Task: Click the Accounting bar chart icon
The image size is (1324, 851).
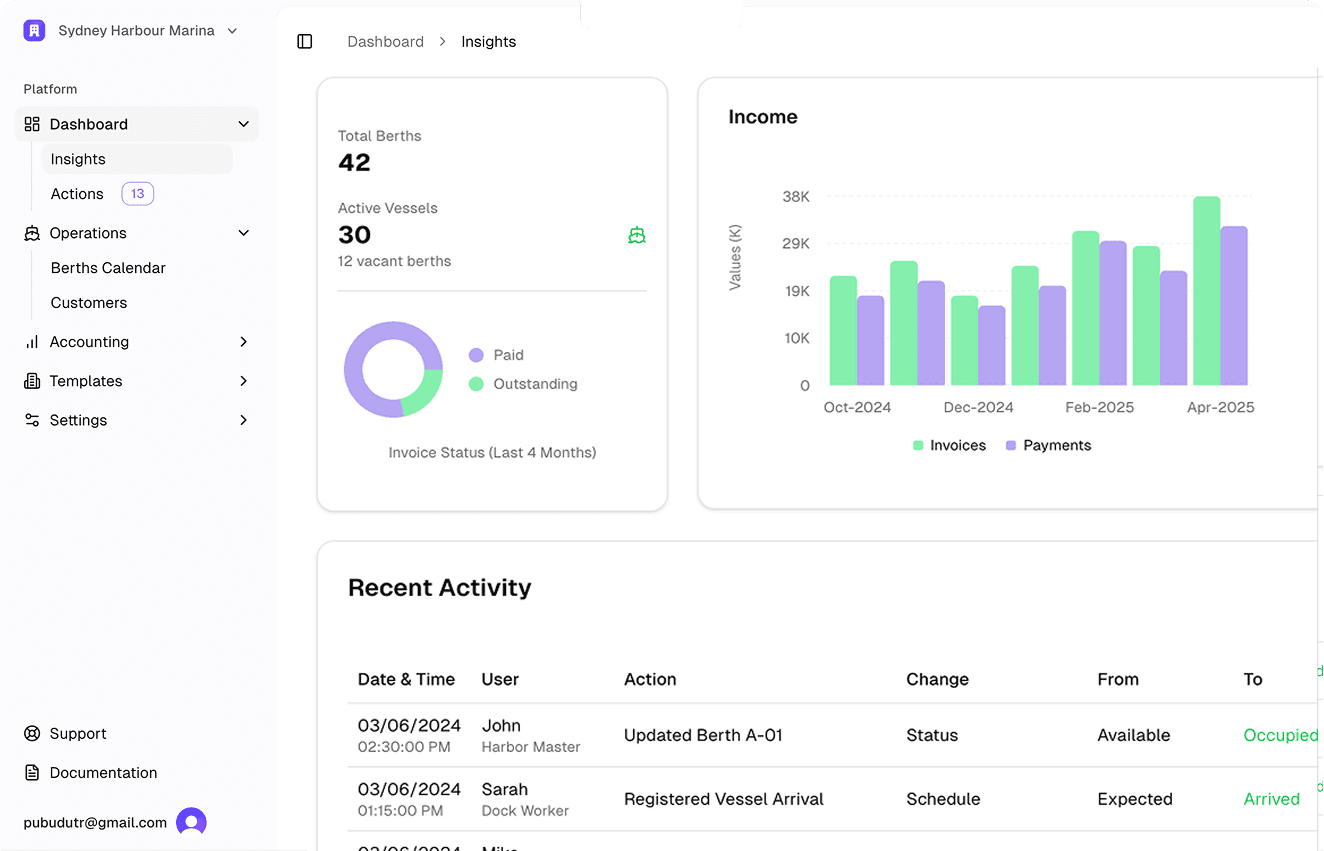Action: pos(32,342)
